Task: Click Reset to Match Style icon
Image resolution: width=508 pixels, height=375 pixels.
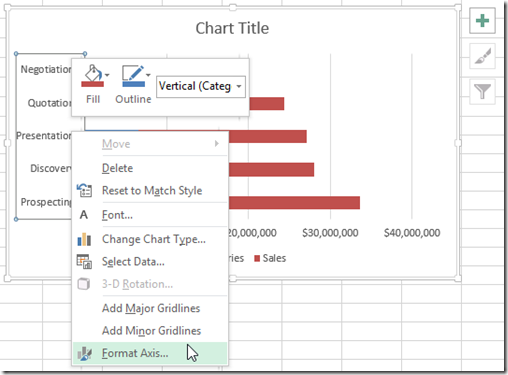Action: click(x=84, y=191)
